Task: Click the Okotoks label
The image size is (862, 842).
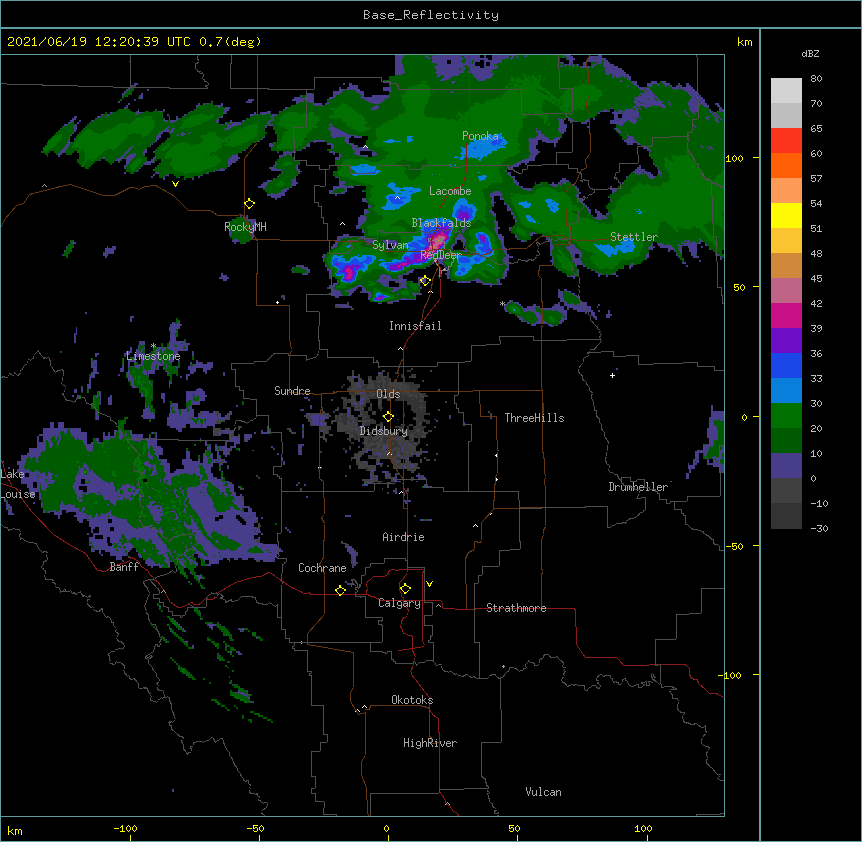Action: 412,700
